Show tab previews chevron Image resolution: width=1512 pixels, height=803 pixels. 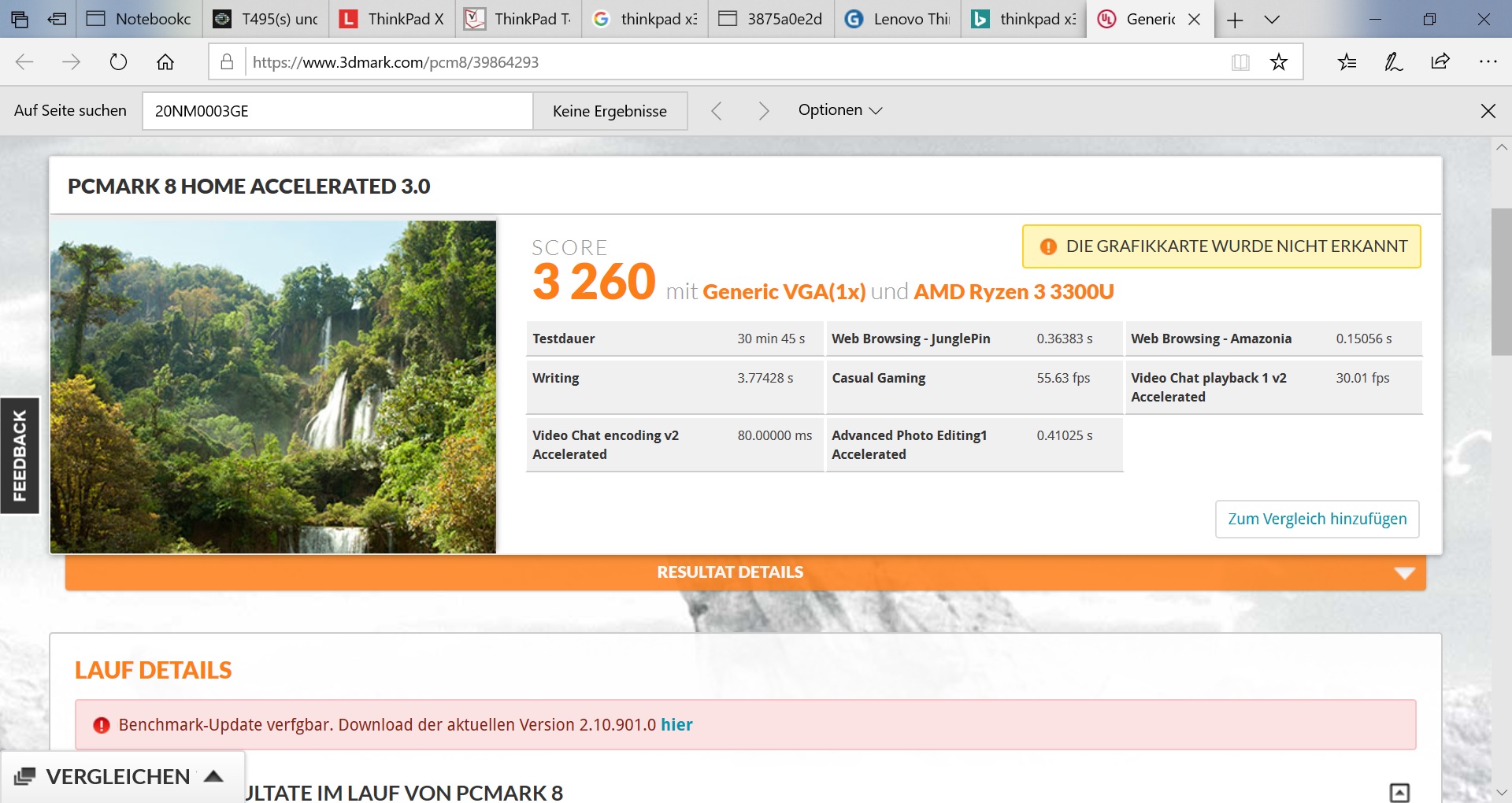pyautogui.click(x=1272, y=20)
